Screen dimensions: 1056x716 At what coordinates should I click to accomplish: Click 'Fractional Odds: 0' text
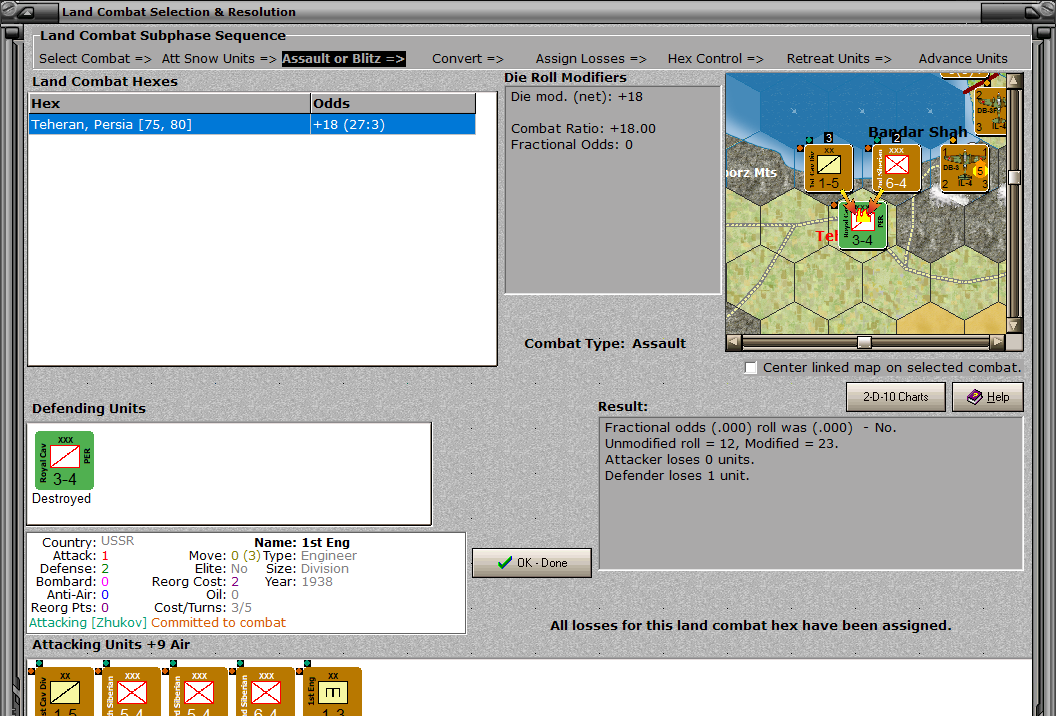point(572,145)
